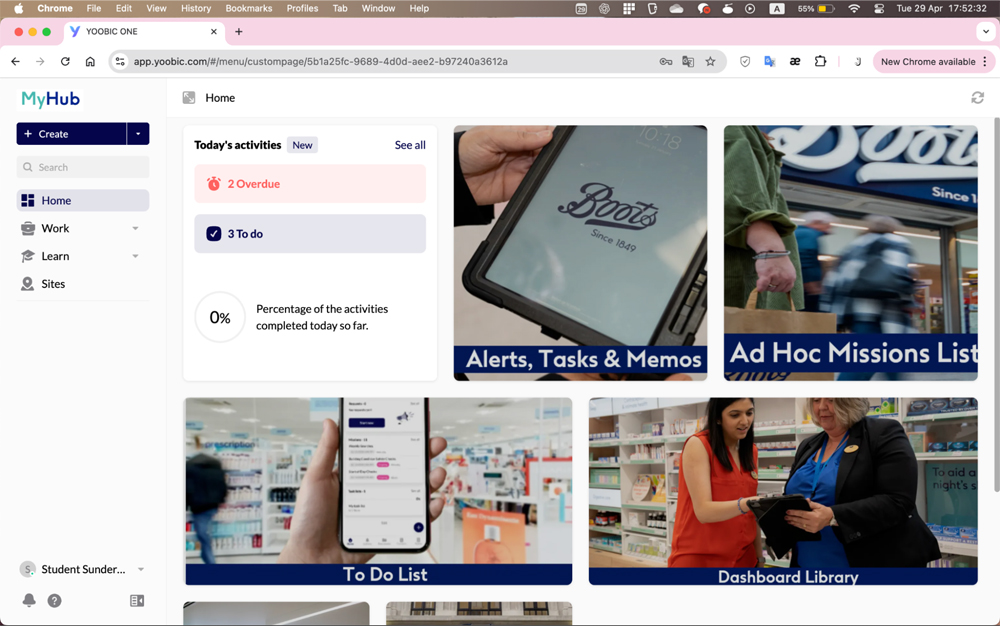This screenshot has width=1000, height=626.
Task: Open Chrome extensions puzzle icon
Action: click(x=820, y=61)
